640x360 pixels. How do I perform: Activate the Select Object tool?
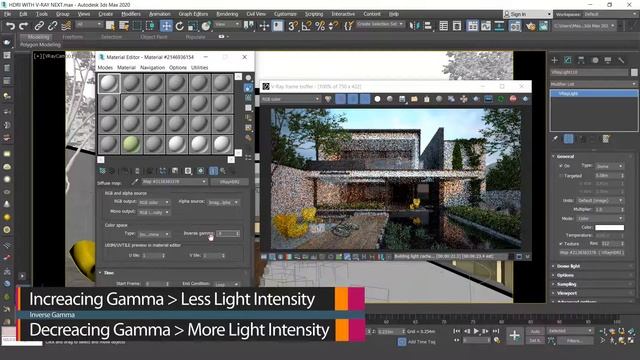110,26
